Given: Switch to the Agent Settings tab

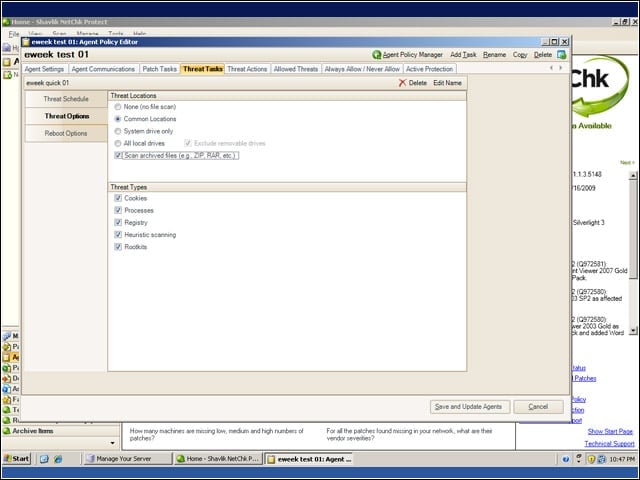Looking at the screenshot, I should 44,69.
